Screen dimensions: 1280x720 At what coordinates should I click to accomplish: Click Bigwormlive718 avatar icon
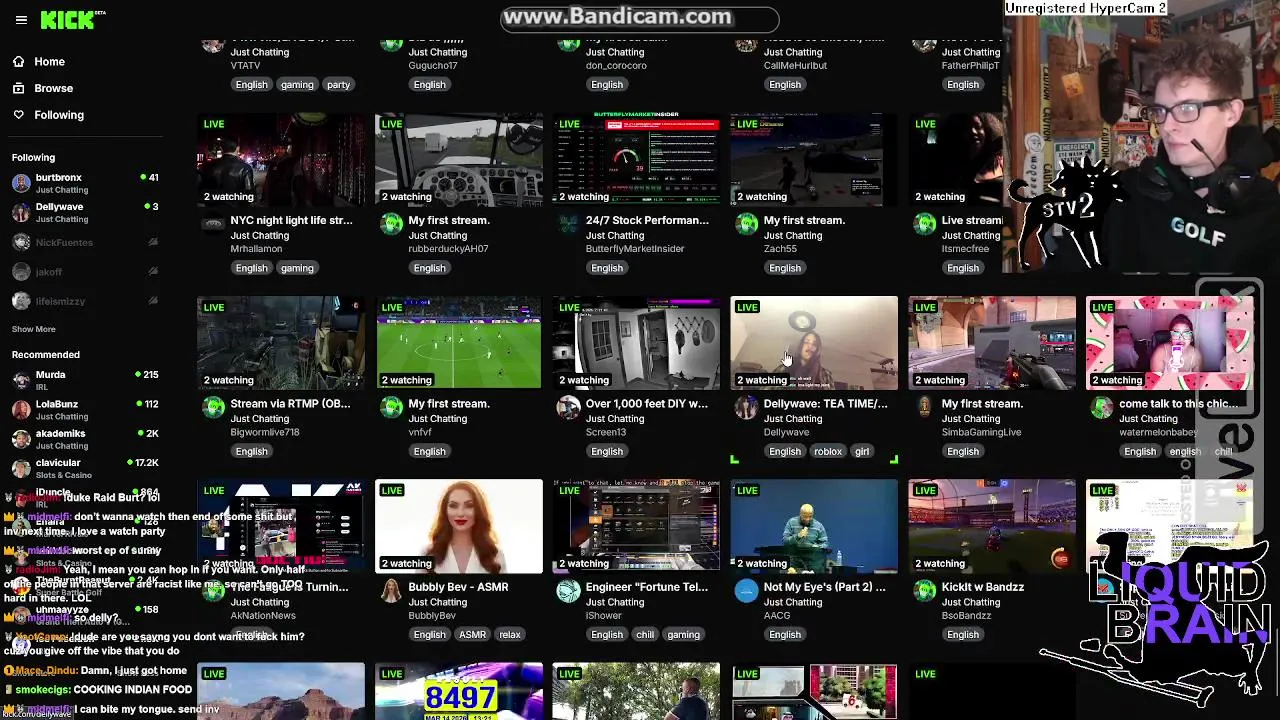(x=213, y=407)
